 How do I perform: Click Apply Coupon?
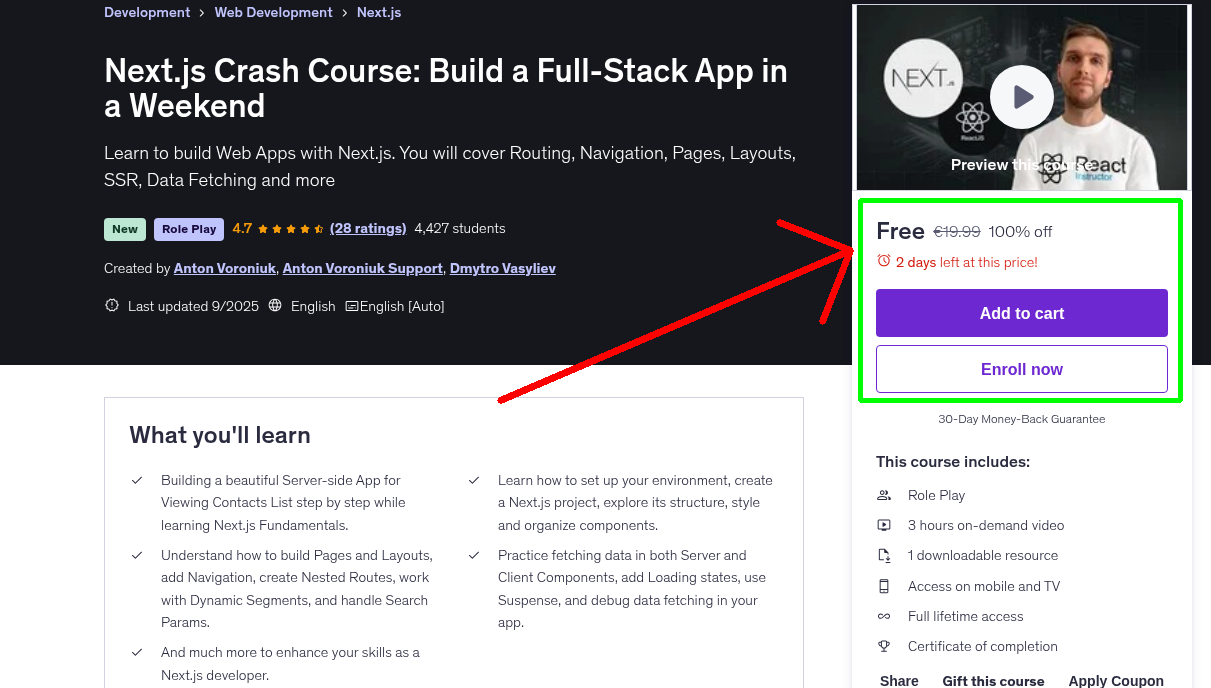pos(1116,681)
